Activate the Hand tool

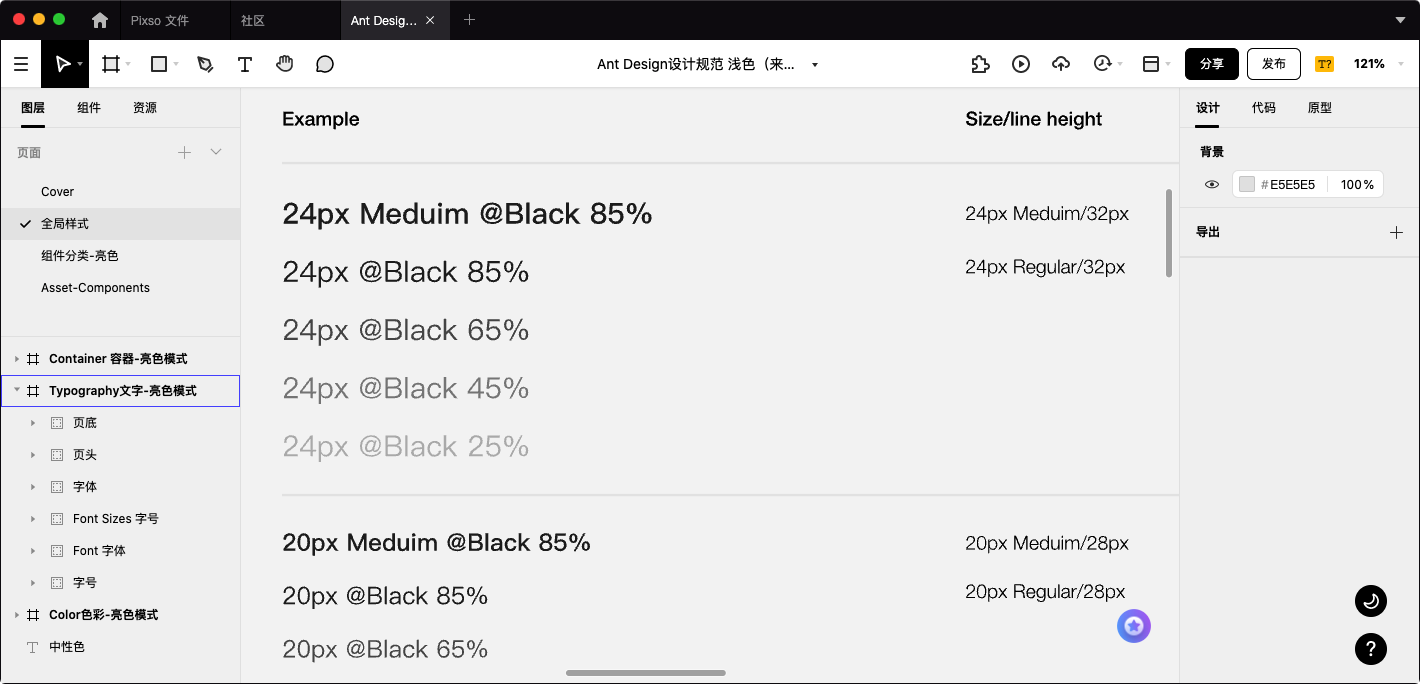(285, 64)
